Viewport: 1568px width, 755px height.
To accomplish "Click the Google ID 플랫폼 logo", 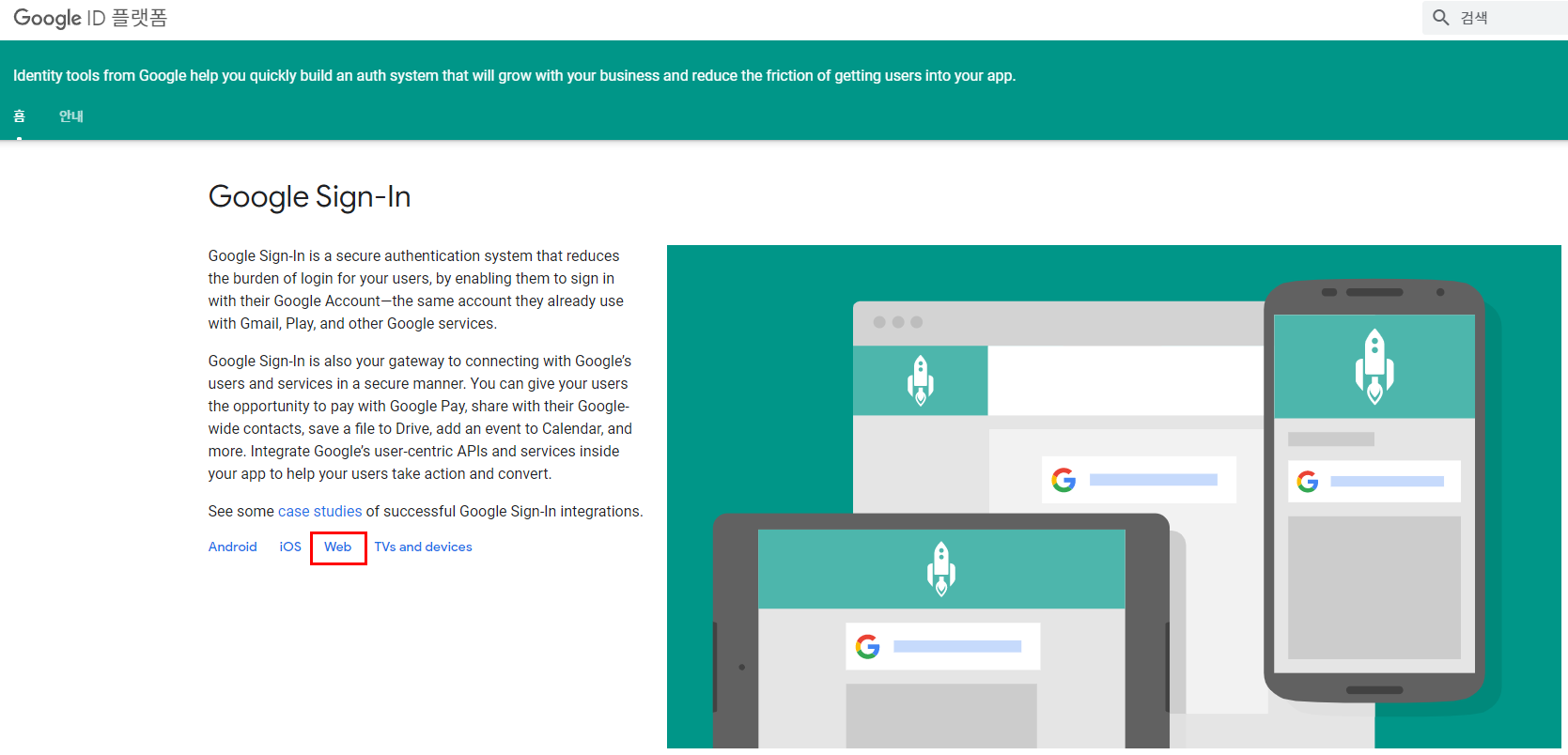I will [90, 18].
